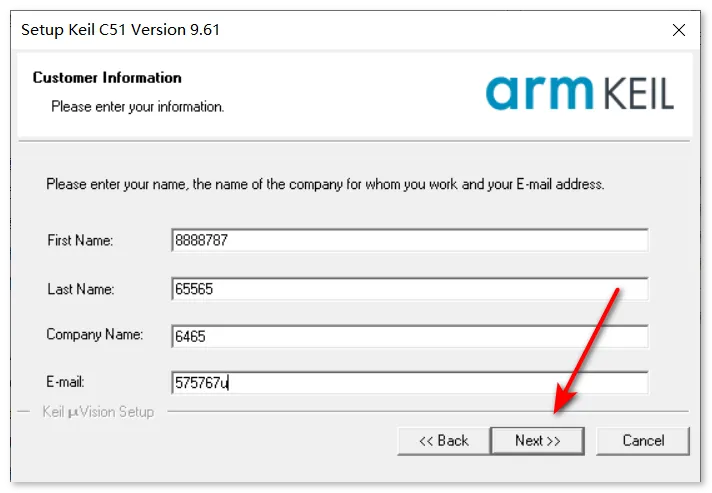This screenshot has width=712, height=493.
Task: Click the E-mail label
Action: point(65,382)
